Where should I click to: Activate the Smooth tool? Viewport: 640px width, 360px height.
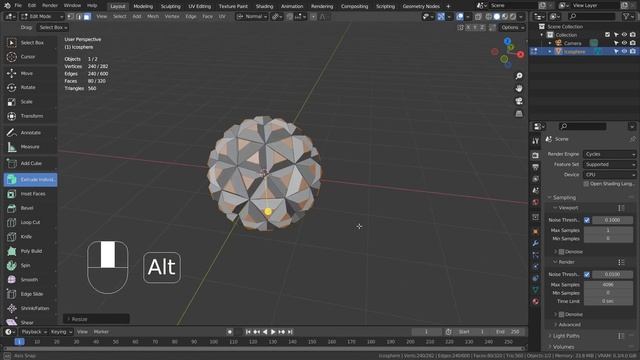coord(31,280)
